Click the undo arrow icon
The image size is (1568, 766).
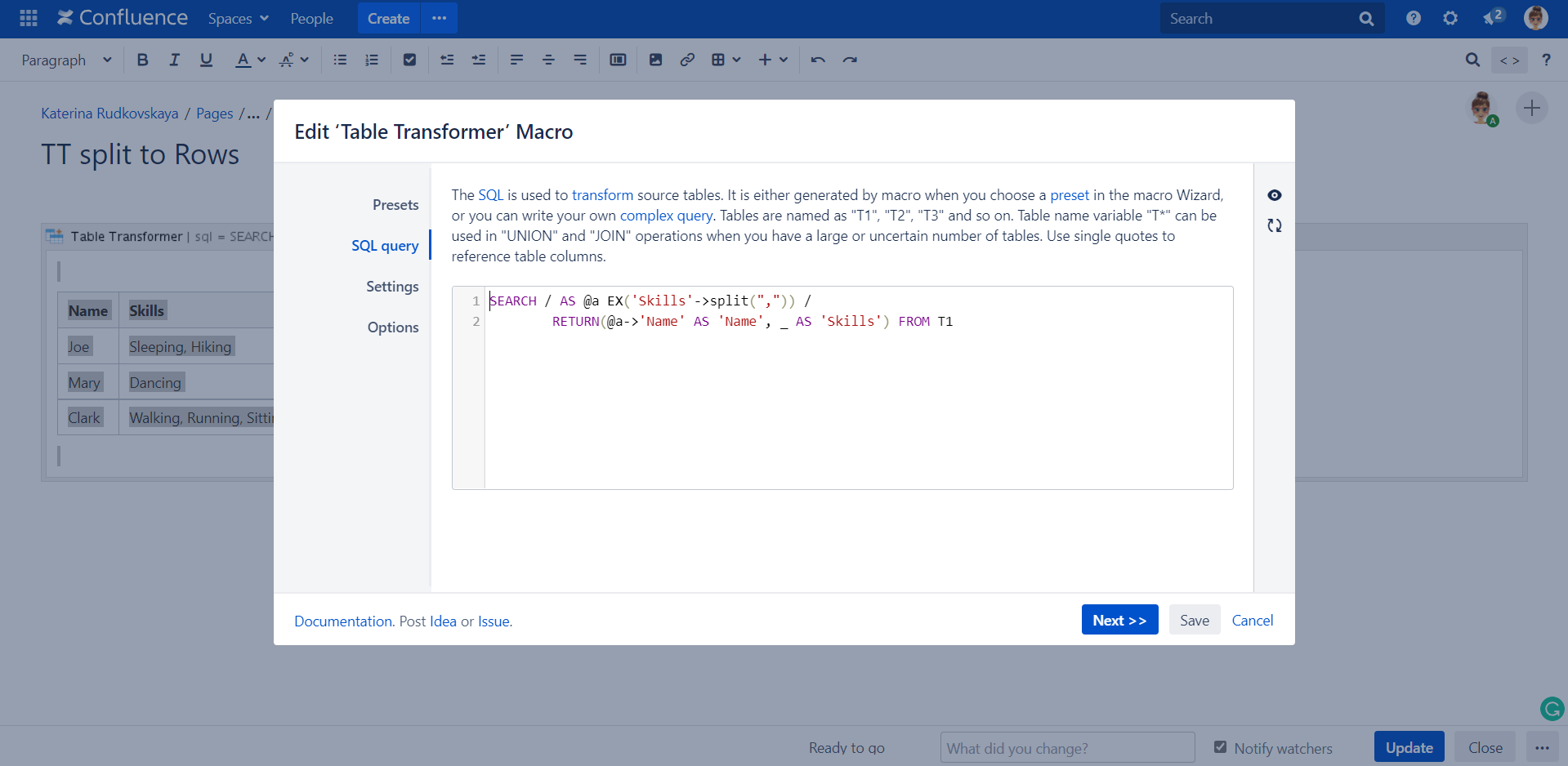click(x=818, y=60)
